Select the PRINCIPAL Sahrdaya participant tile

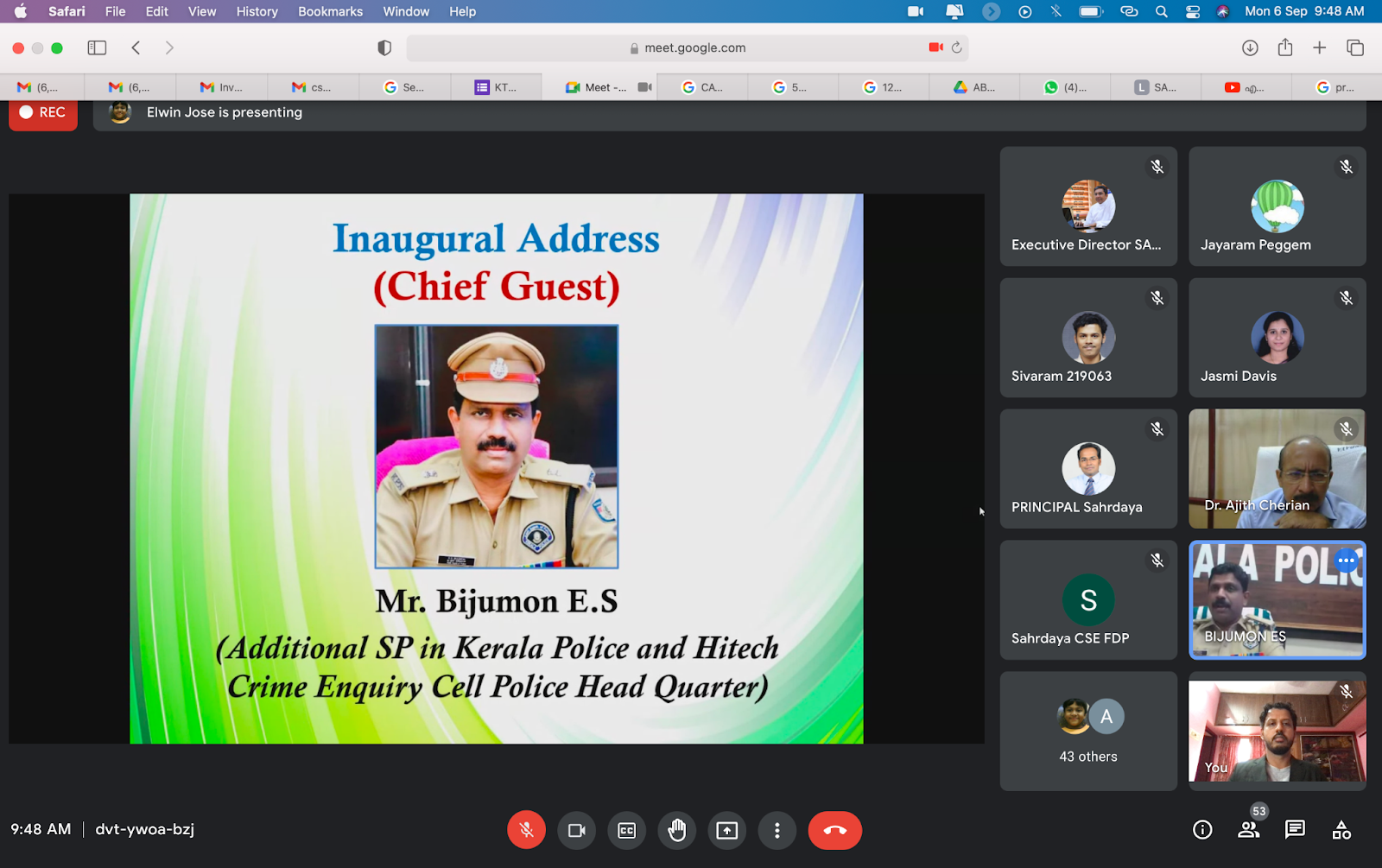coord(1088,469)
